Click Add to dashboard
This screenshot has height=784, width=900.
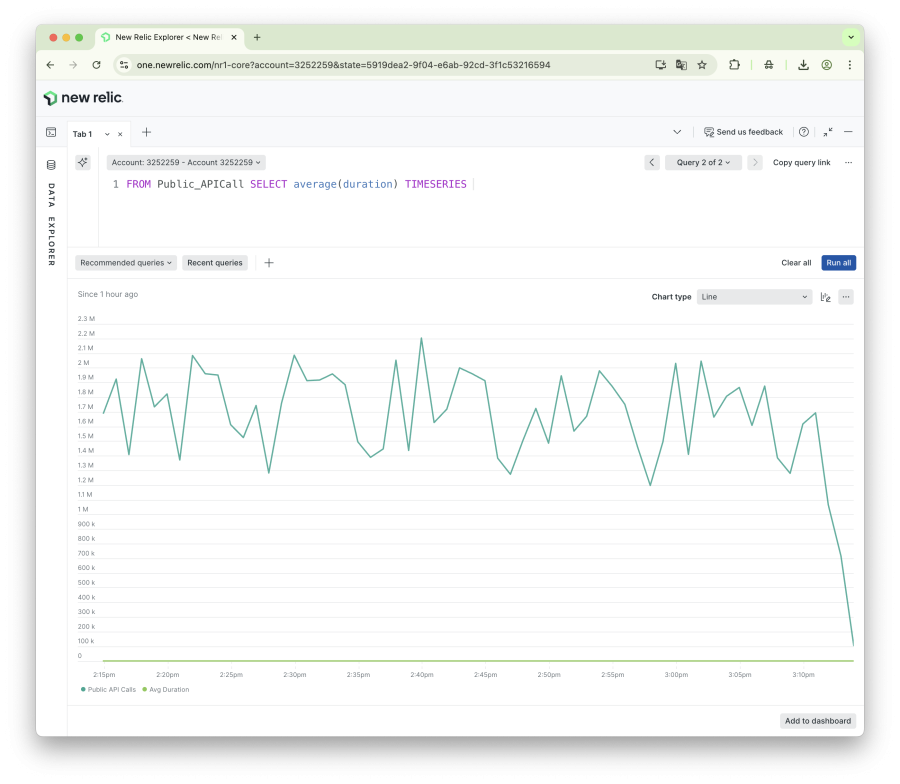coord(817,721)
